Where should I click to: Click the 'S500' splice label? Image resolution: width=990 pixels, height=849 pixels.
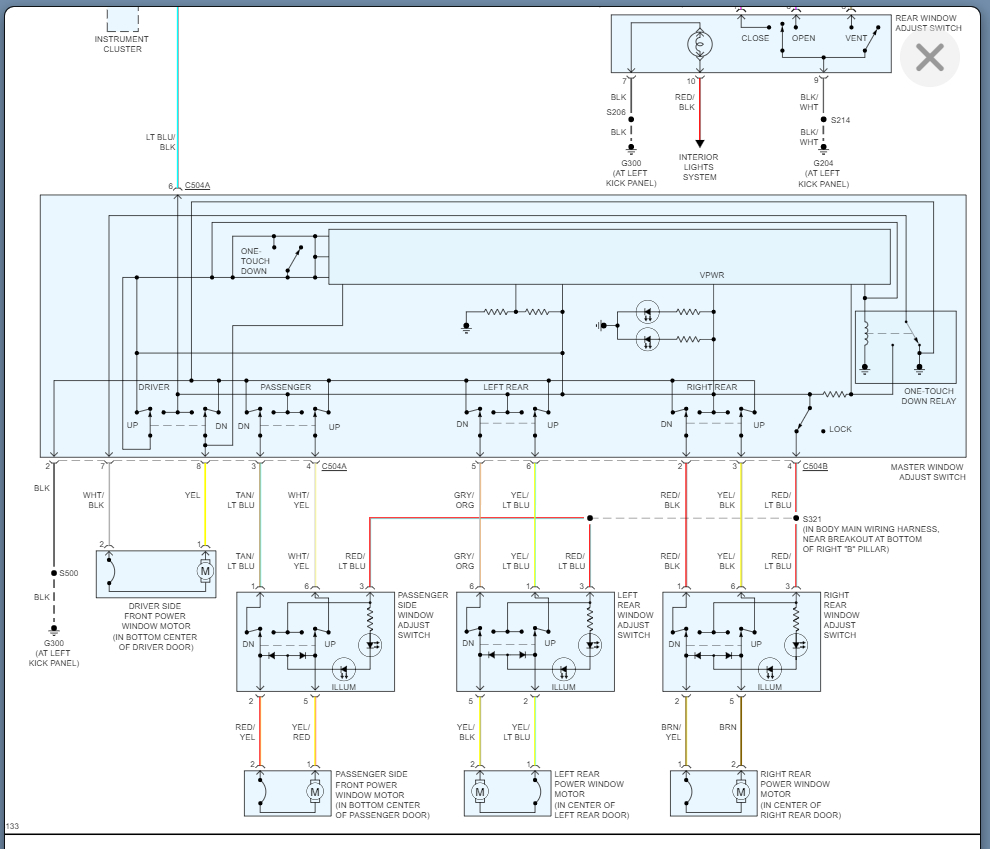(69, 573)
